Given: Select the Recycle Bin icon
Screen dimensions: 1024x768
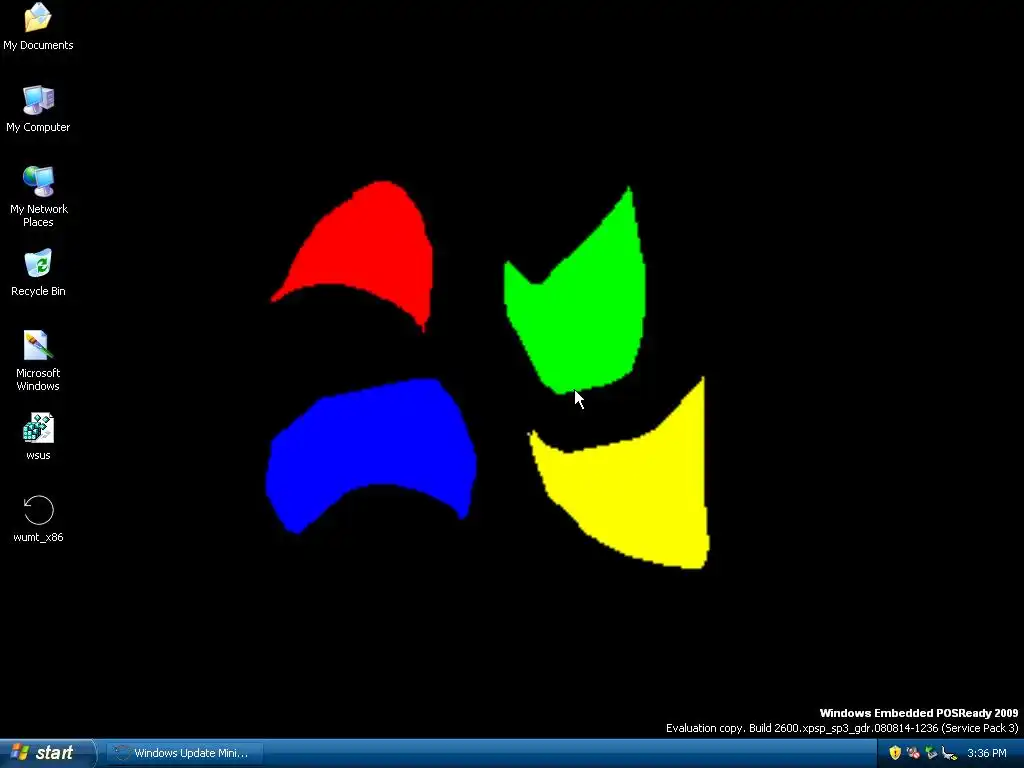Looking at the screenshot, I should [x=38, y=272].
